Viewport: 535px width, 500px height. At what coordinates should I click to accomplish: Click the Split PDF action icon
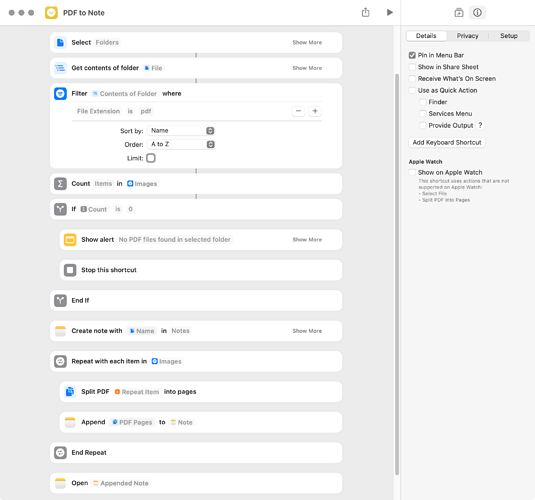tap(70, 391)
